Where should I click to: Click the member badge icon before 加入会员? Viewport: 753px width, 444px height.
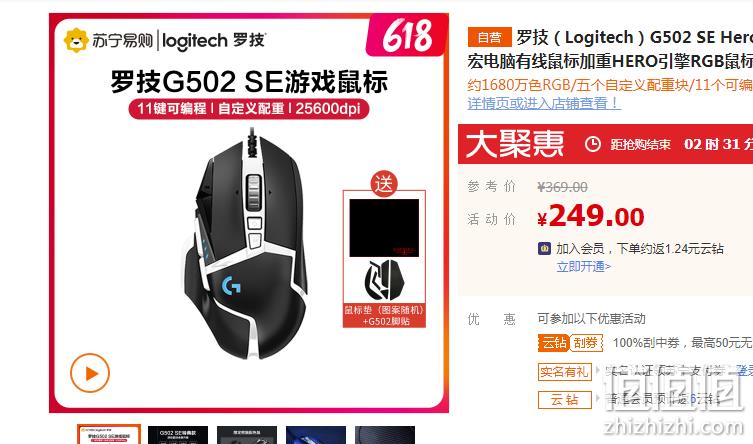click(x=544, y=249)
